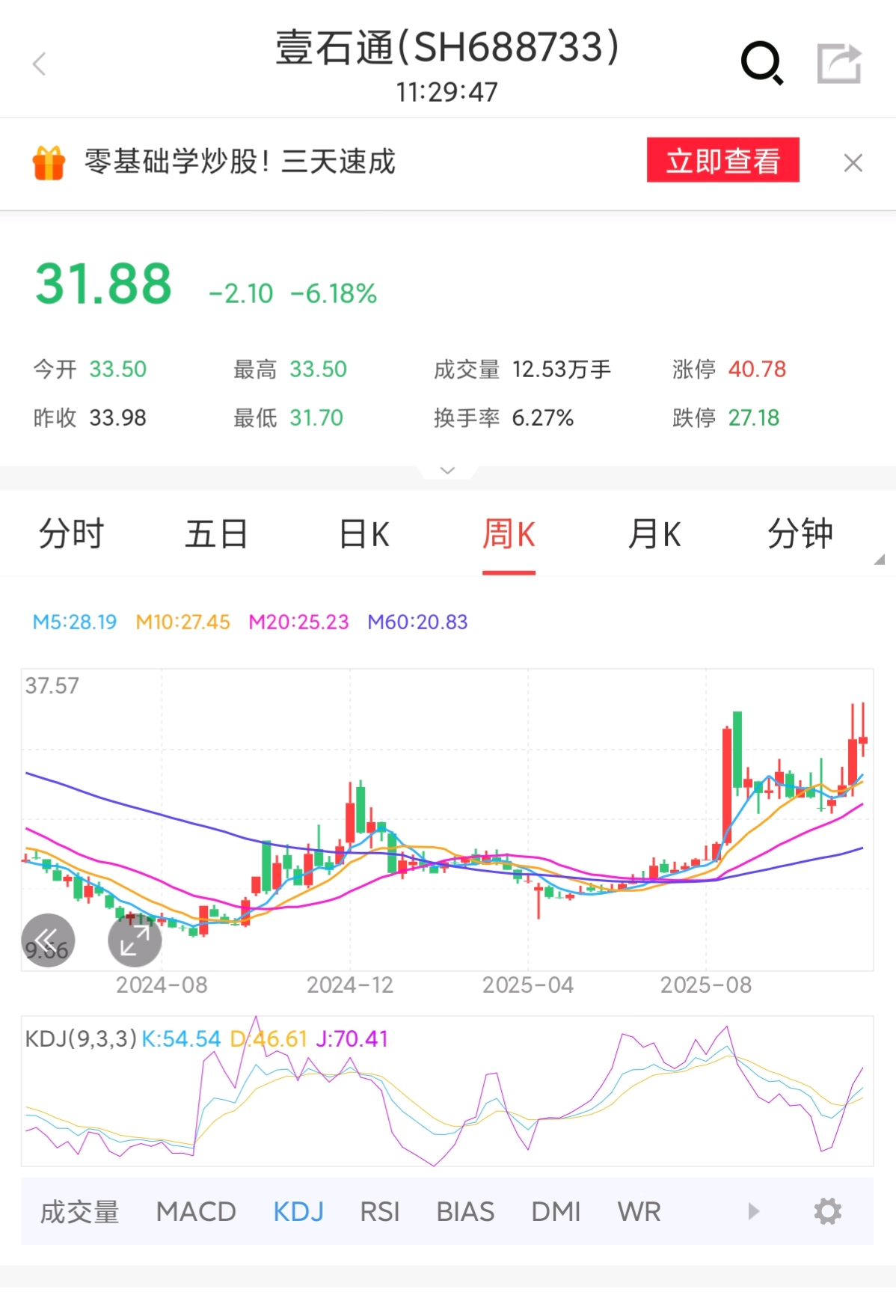
Task: Tap the M5:28.19 moving average label
Action: [75, 622]
